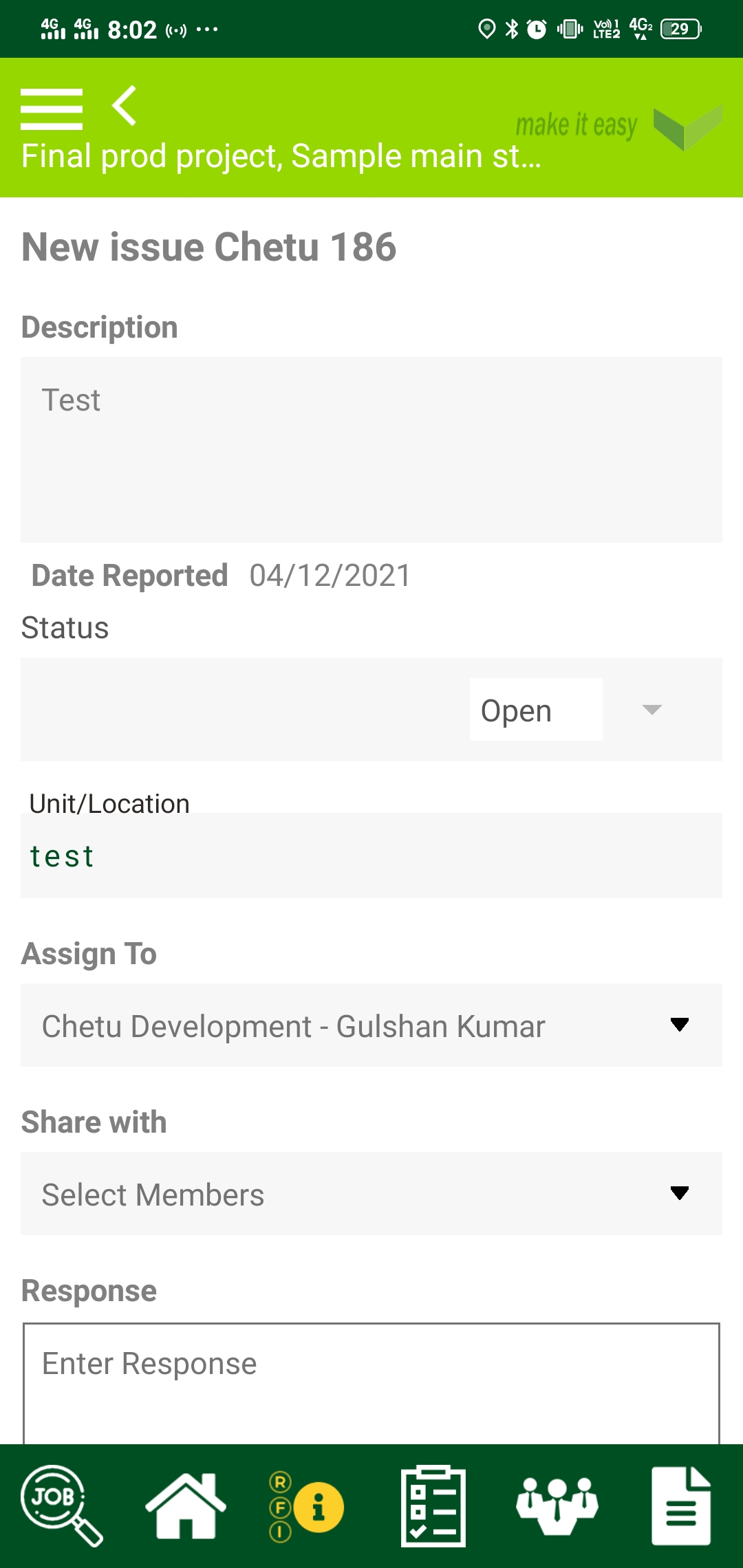Screen dimensions: 743x1568
Task: Expand the Status dropdown arrow
Action: tap(652, 709)
